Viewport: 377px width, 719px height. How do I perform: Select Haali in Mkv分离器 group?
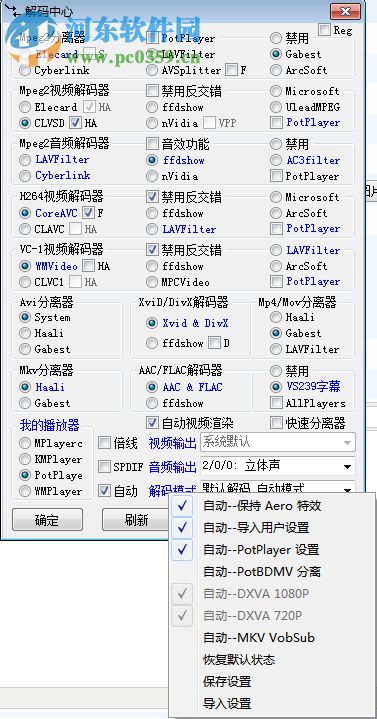[x=24, y=387]
